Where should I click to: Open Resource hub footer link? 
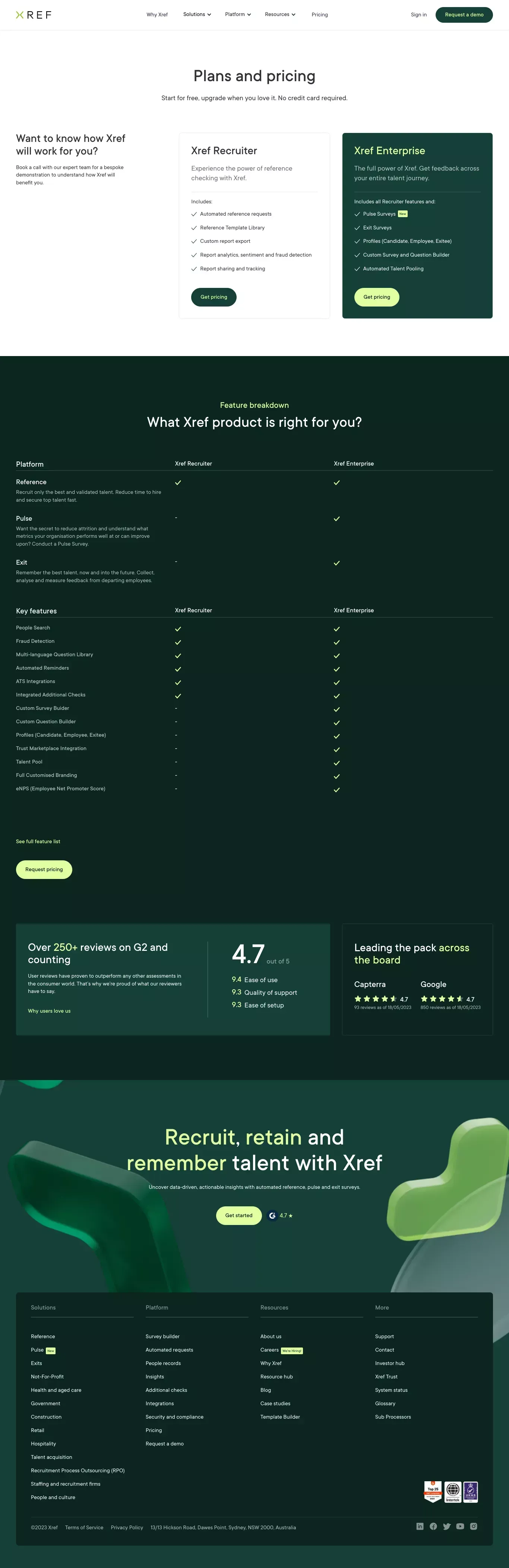(276, 1377)
